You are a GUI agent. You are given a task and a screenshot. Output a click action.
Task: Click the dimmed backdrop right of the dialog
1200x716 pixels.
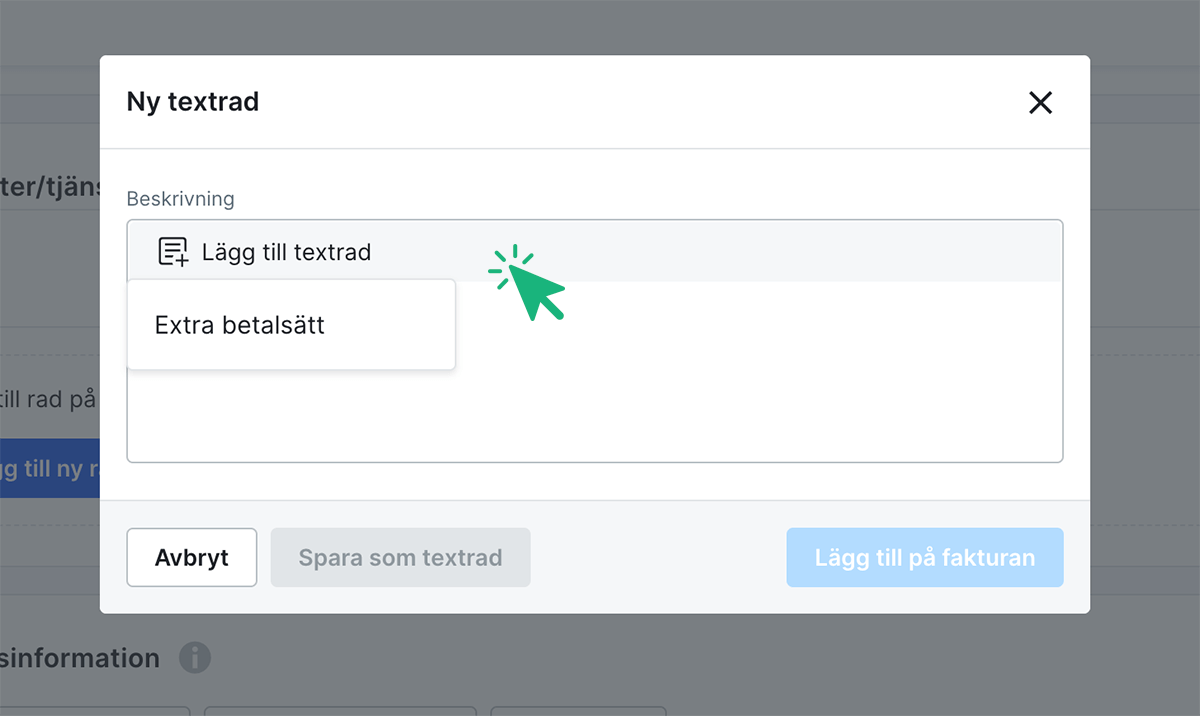click(1145, 350)
